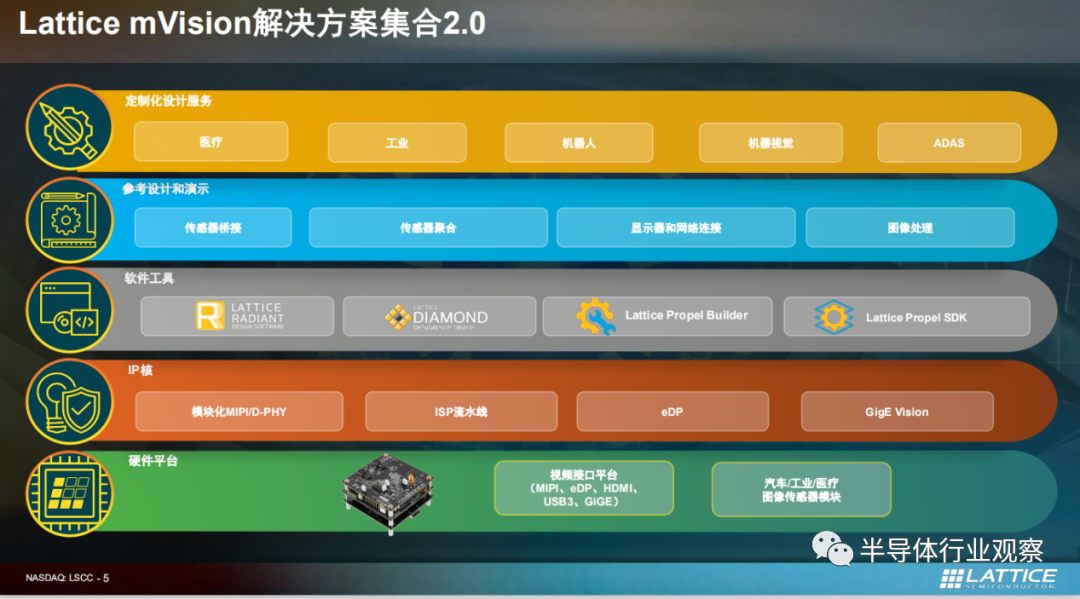This screenshot has width=1080, height=599.
Task: Select the 机器视觉 box
Action: pyautogui.click(x=771, y=143)
